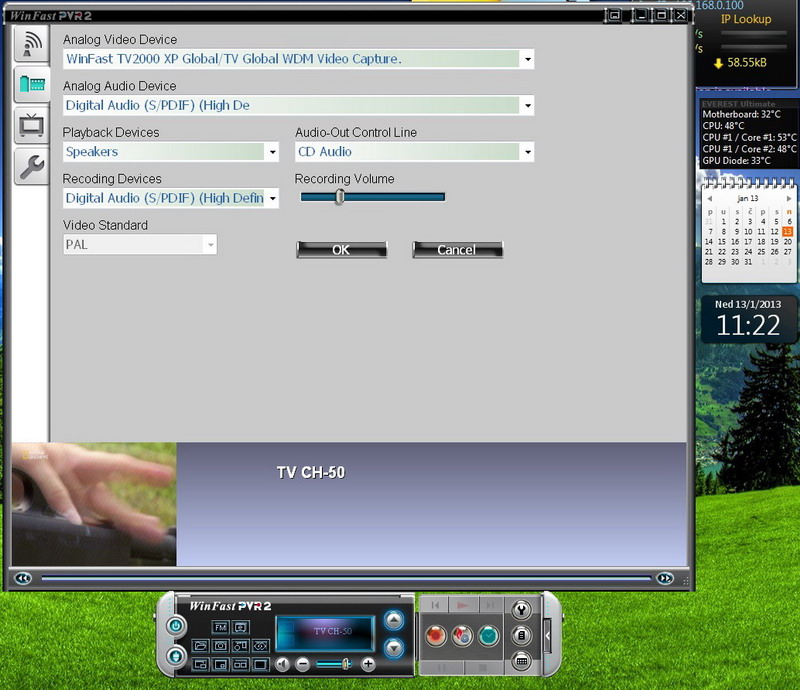Screen dimensions: 800x690
Task: Start recording with the red record button
Action: click(436, 636)
